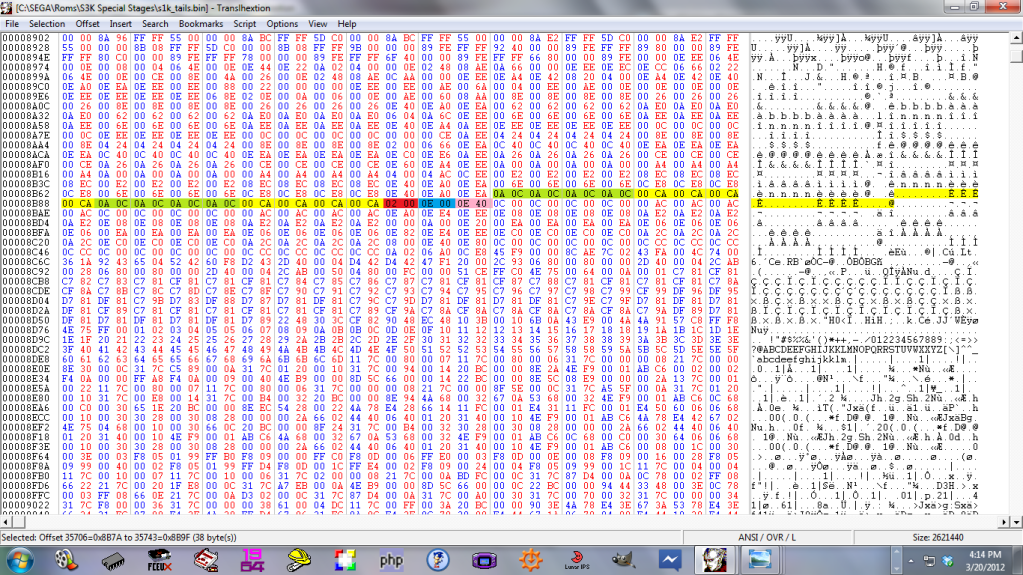Viewport: 1023px width, 575px height.
Task: Open the clock showing 4:14 PM
Action: tap(985, 561)
